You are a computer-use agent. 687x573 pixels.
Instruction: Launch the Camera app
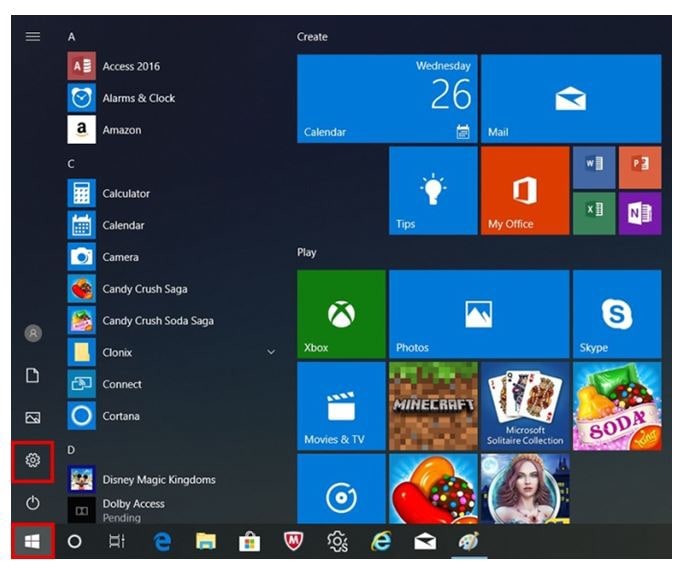tap(173, 257)
